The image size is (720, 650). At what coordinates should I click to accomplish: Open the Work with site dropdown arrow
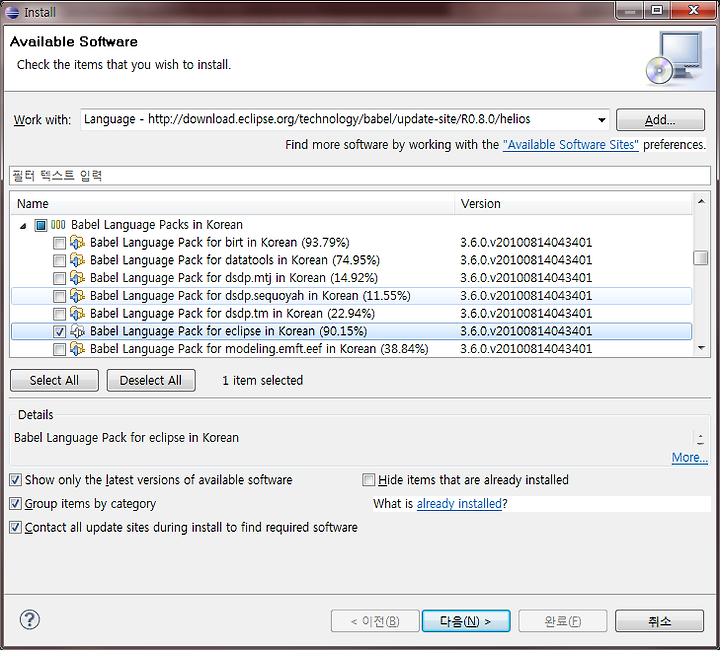tap(601, 120)
